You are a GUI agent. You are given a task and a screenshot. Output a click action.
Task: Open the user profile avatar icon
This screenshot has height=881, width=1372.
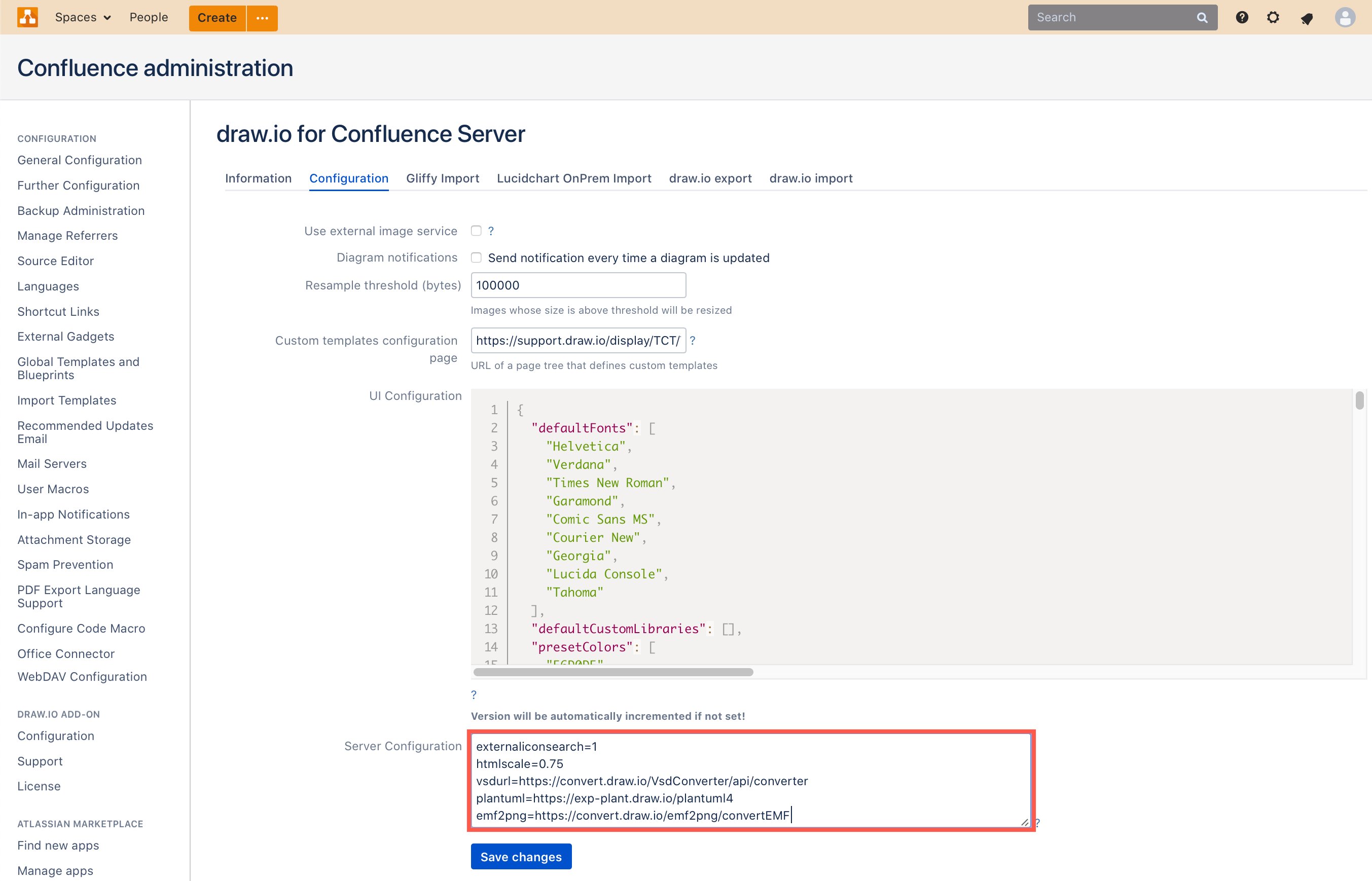[x=1345, y=17]
